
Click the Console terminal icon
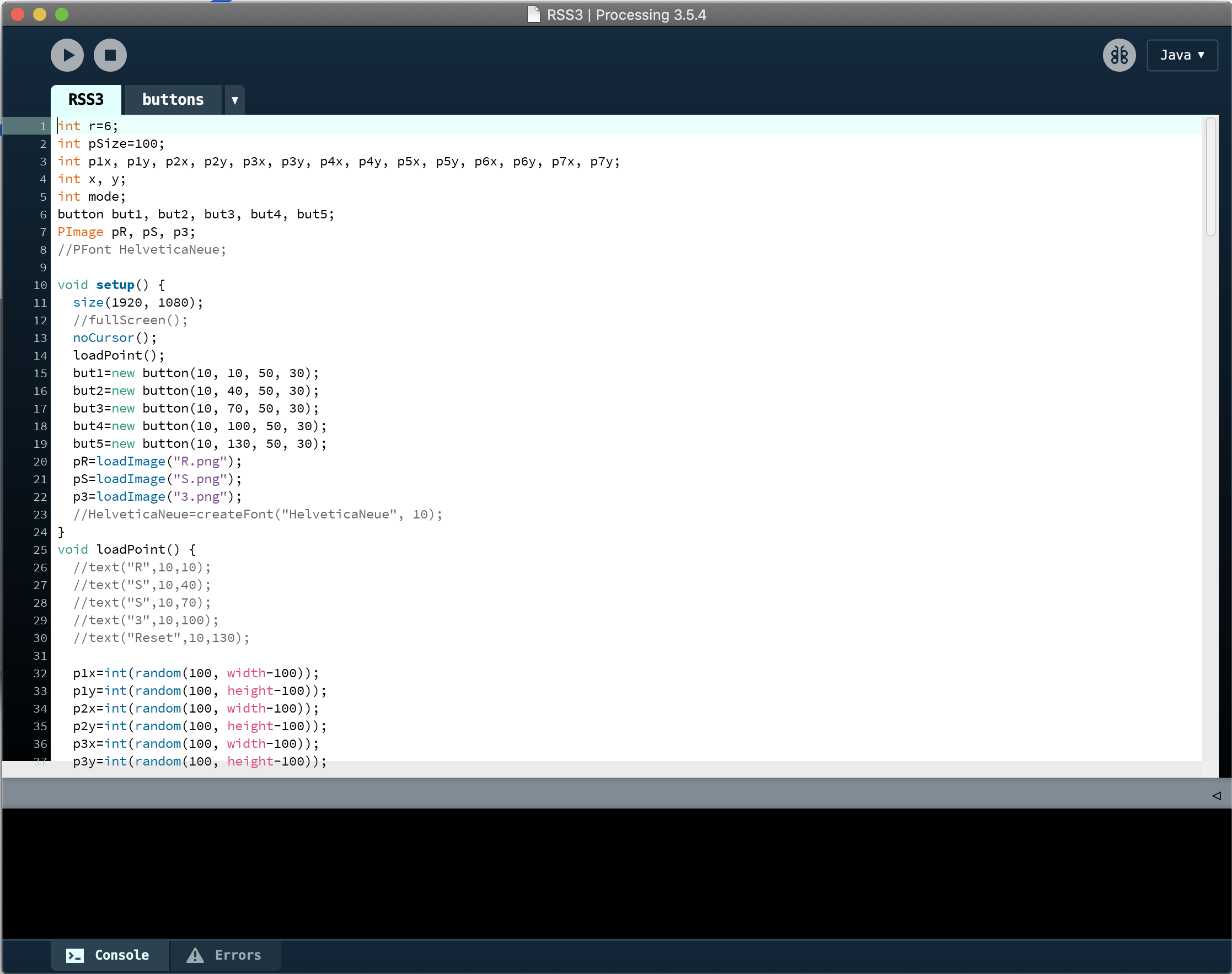click(74, 955)
